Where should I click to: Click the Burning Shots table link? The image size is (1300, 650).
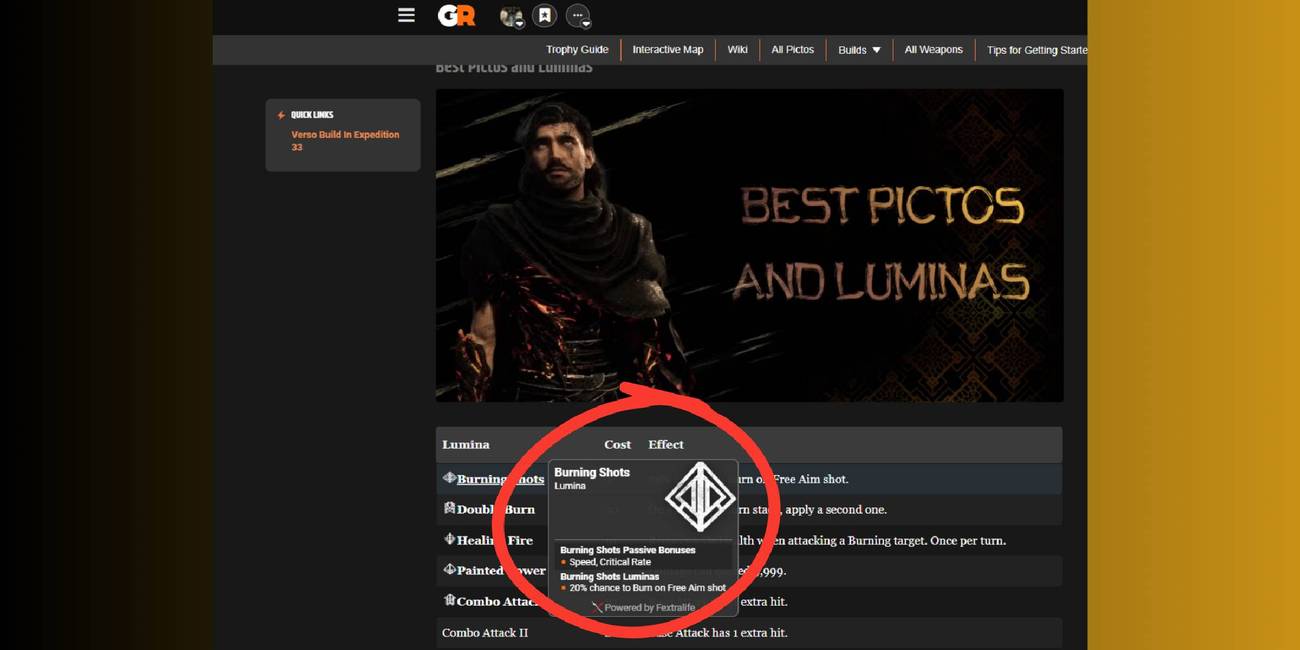(x=497, y=478)
